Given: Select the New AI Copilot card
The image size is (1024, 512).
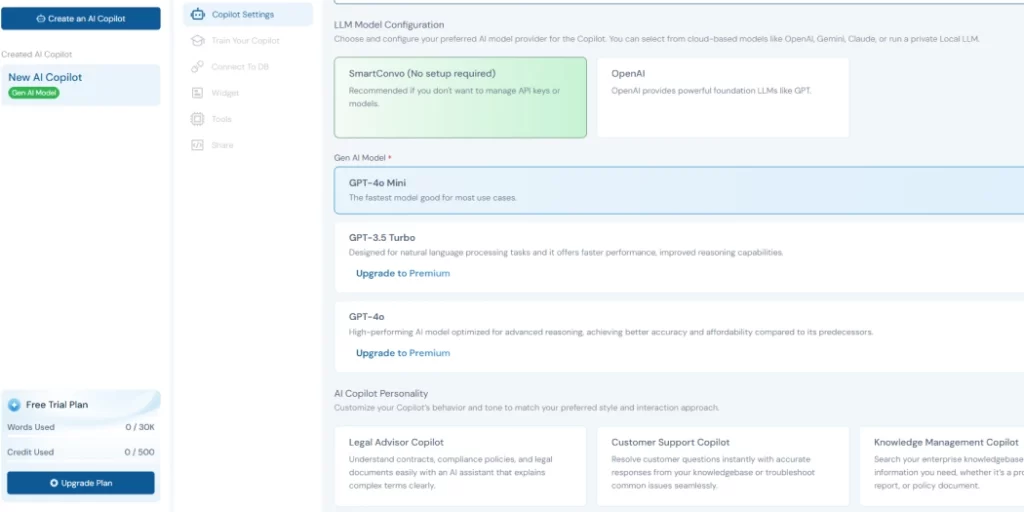Looking at the screenshot, I should point(80,85).
